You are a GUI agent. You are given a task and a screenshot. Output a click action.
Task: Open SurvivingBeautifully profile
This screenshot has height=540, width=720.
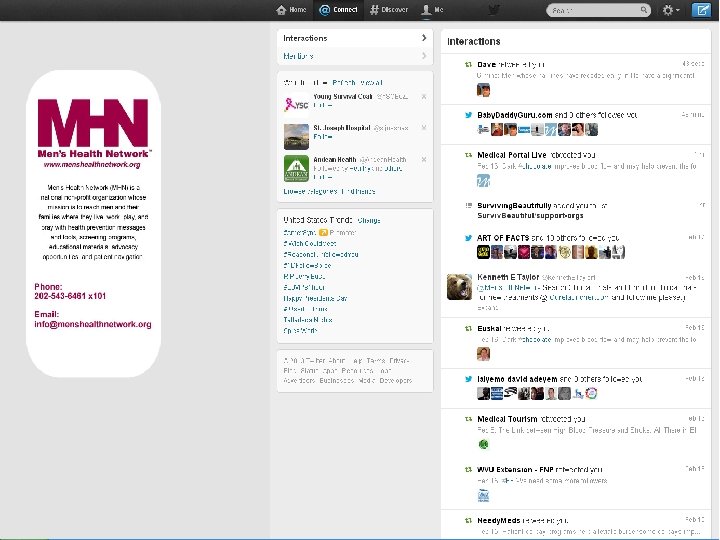pyautogui.click(x=514, y=206)
